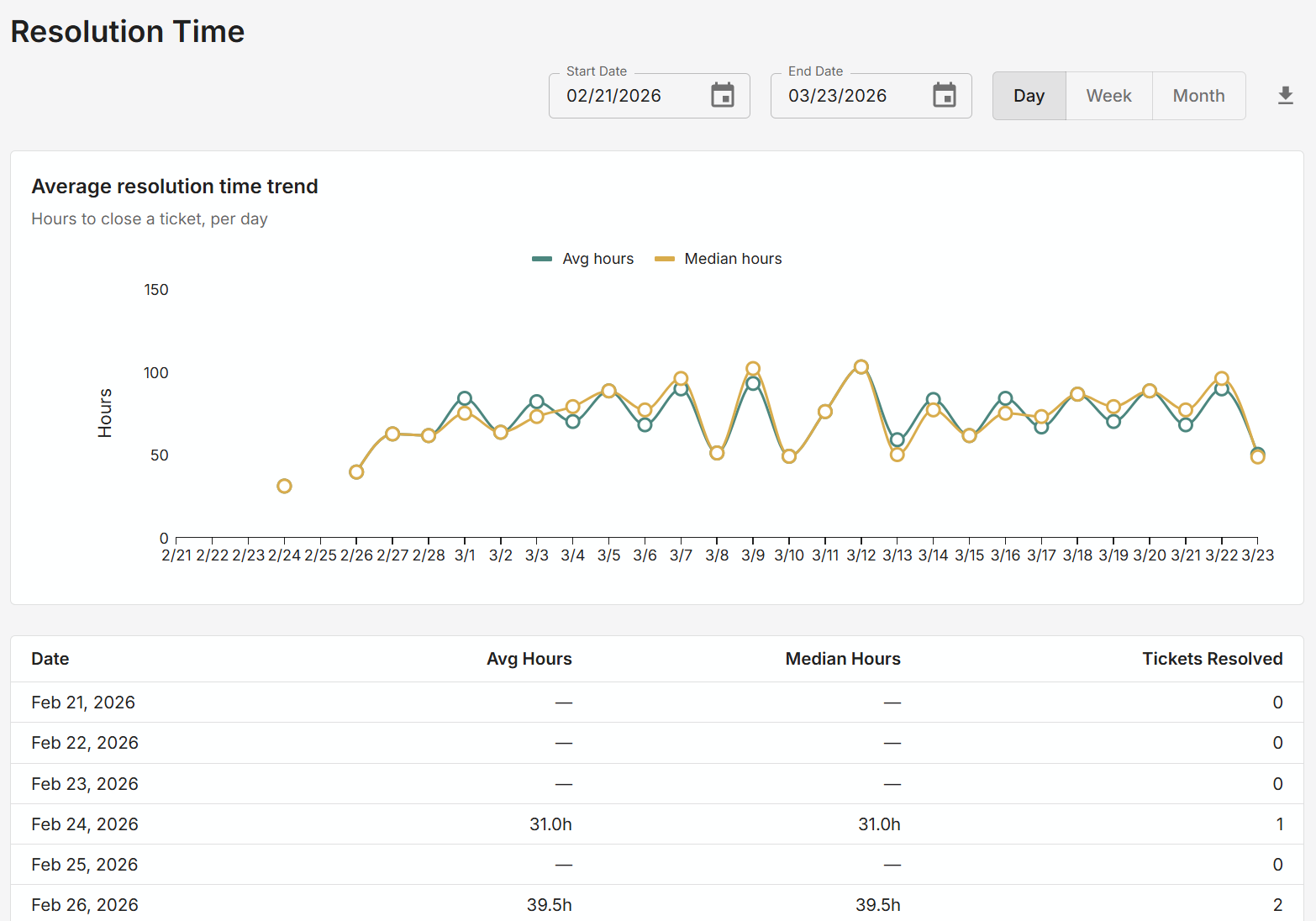Click the Start Date input field
This screenshot has width=1316, height=921.
coord(626,96)
